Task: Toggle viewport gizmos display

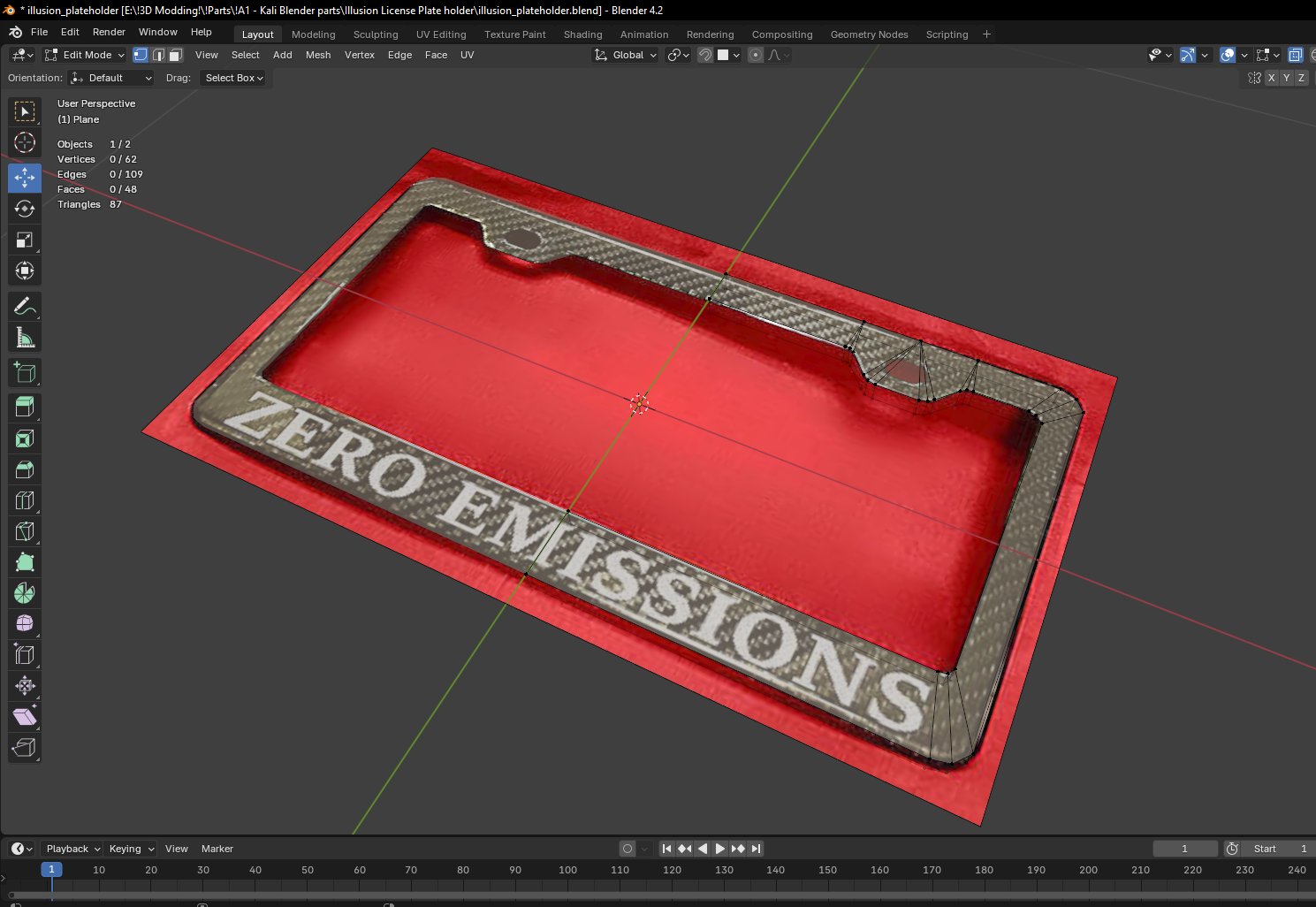Action: pos(1188,55)
